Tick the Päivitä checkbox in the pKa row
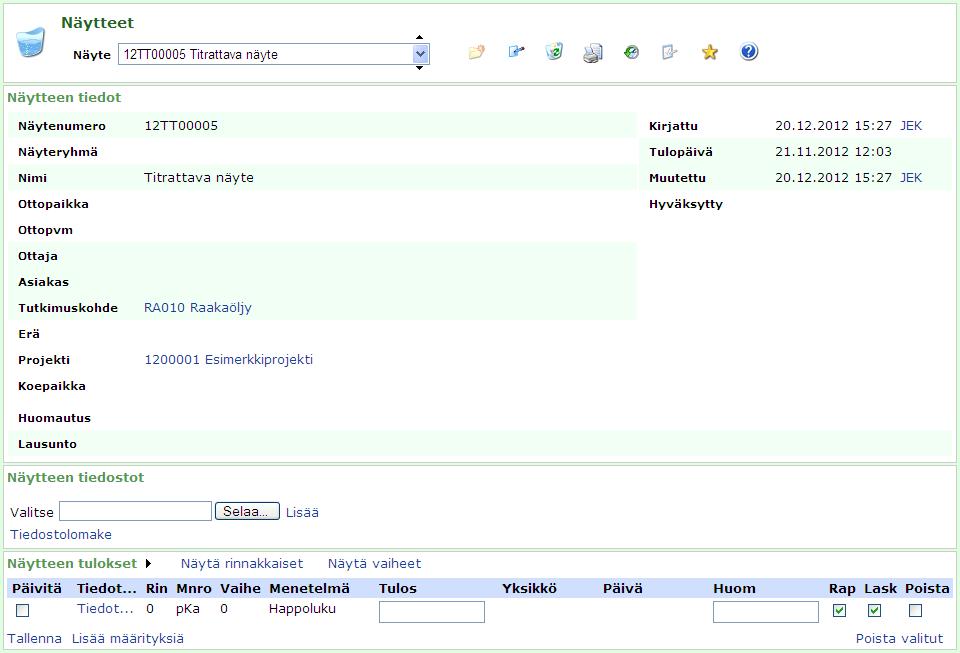This screenshot has height=653, width=960. click(23, 610)
